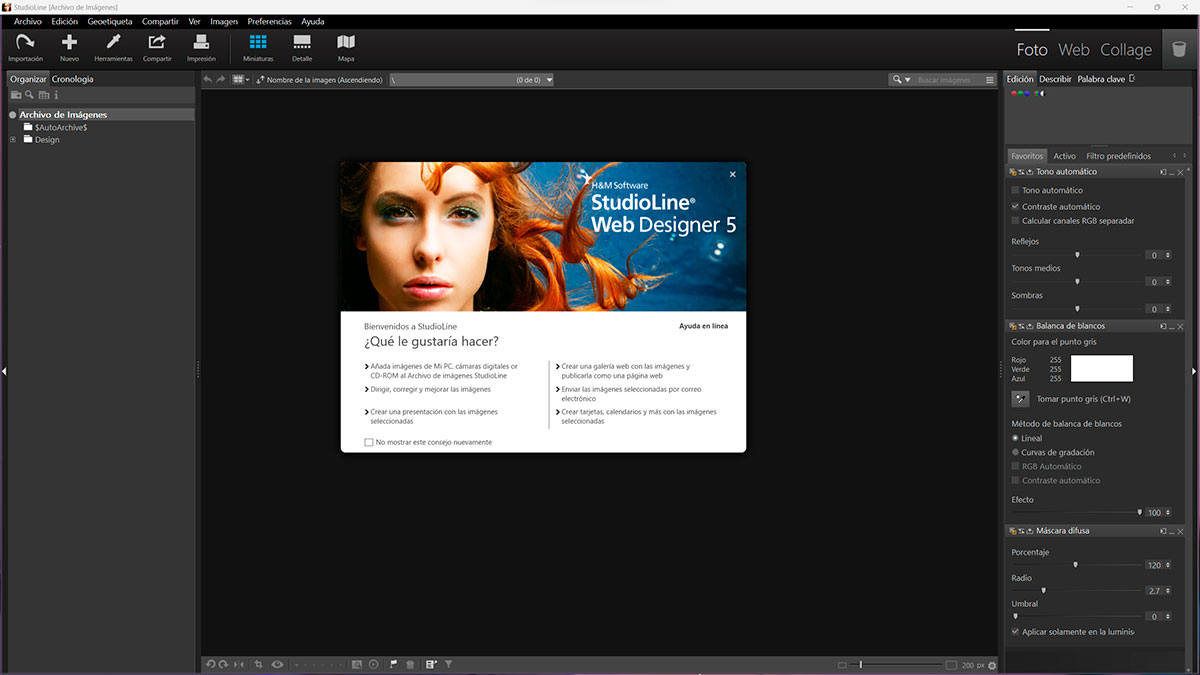Click the trash bin icon
Viewport: 1200px width, 675px height.
1179,49
